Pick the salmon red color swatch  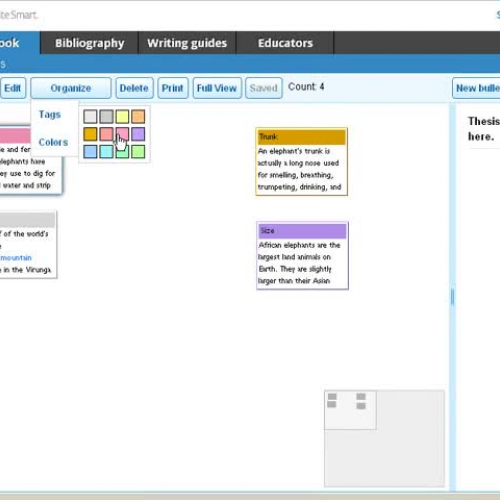tap(106, 134)
